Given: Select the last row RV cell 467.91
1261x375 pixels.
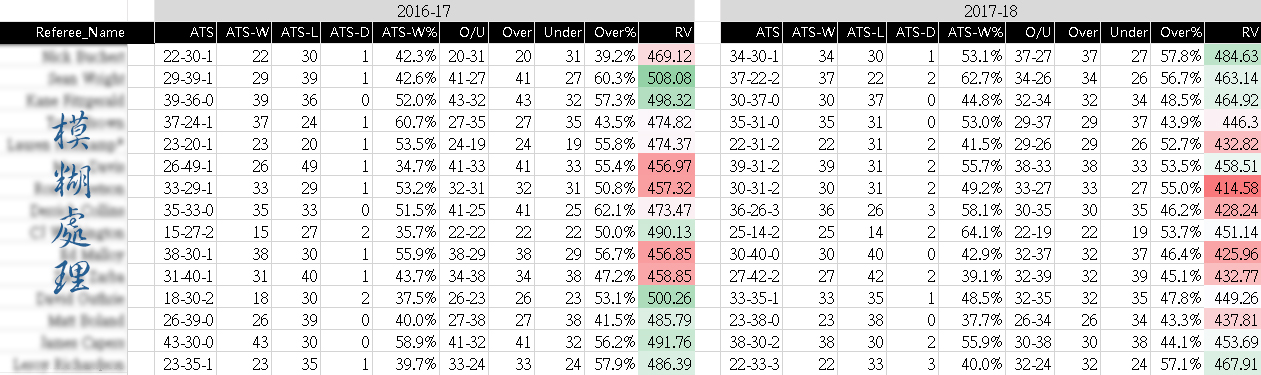Looking at the screenshot, I should (1232, 364).
